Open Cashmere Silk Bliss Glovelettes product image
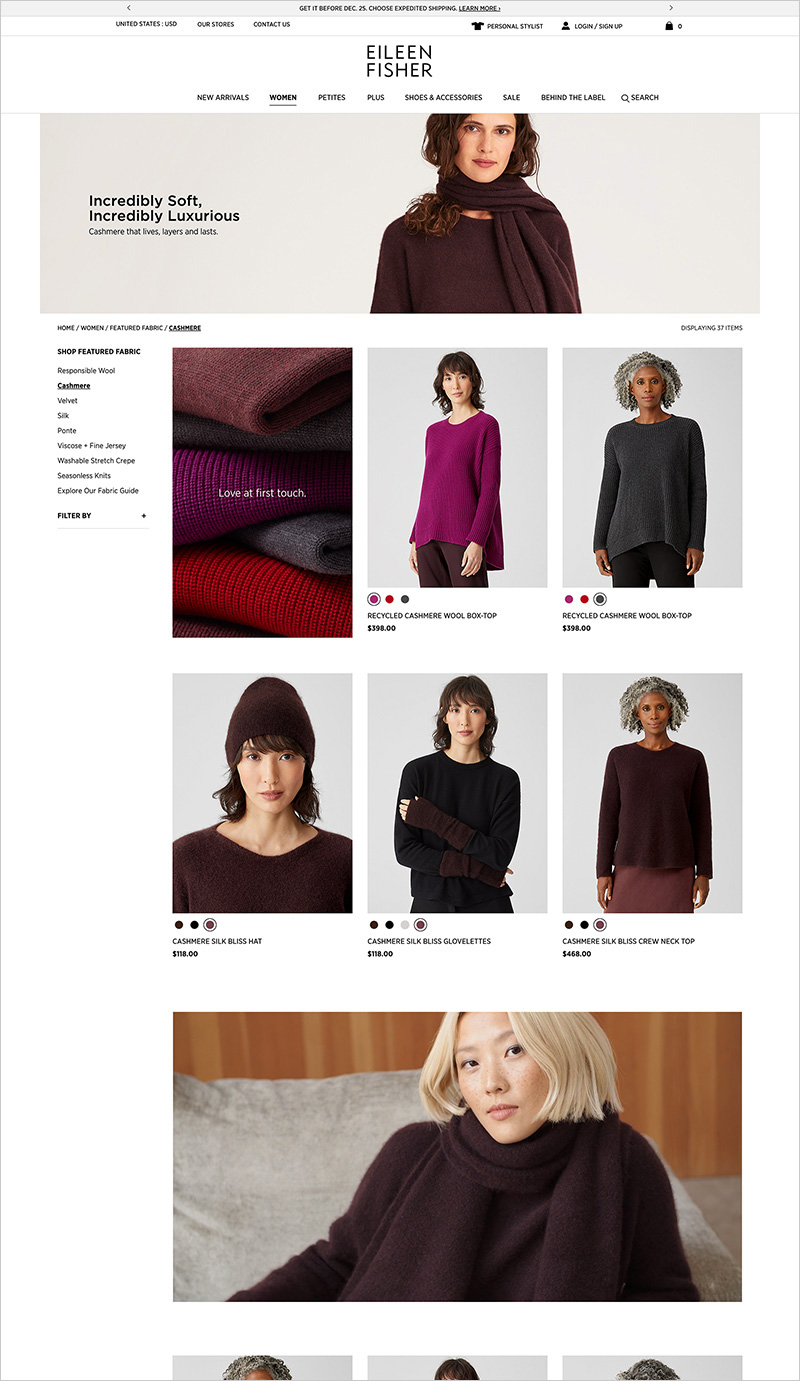 tap(457, 793)
